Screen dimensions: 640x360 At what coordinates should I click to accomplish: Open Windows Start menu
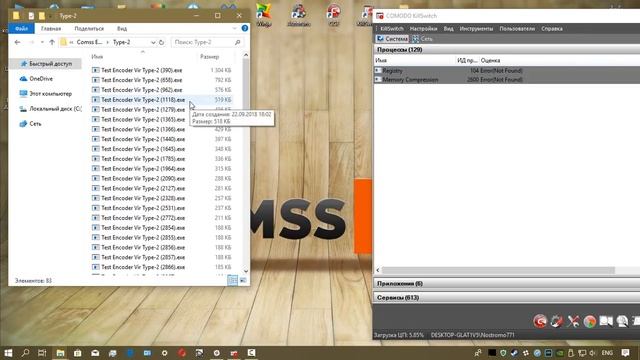coord(8,353)
